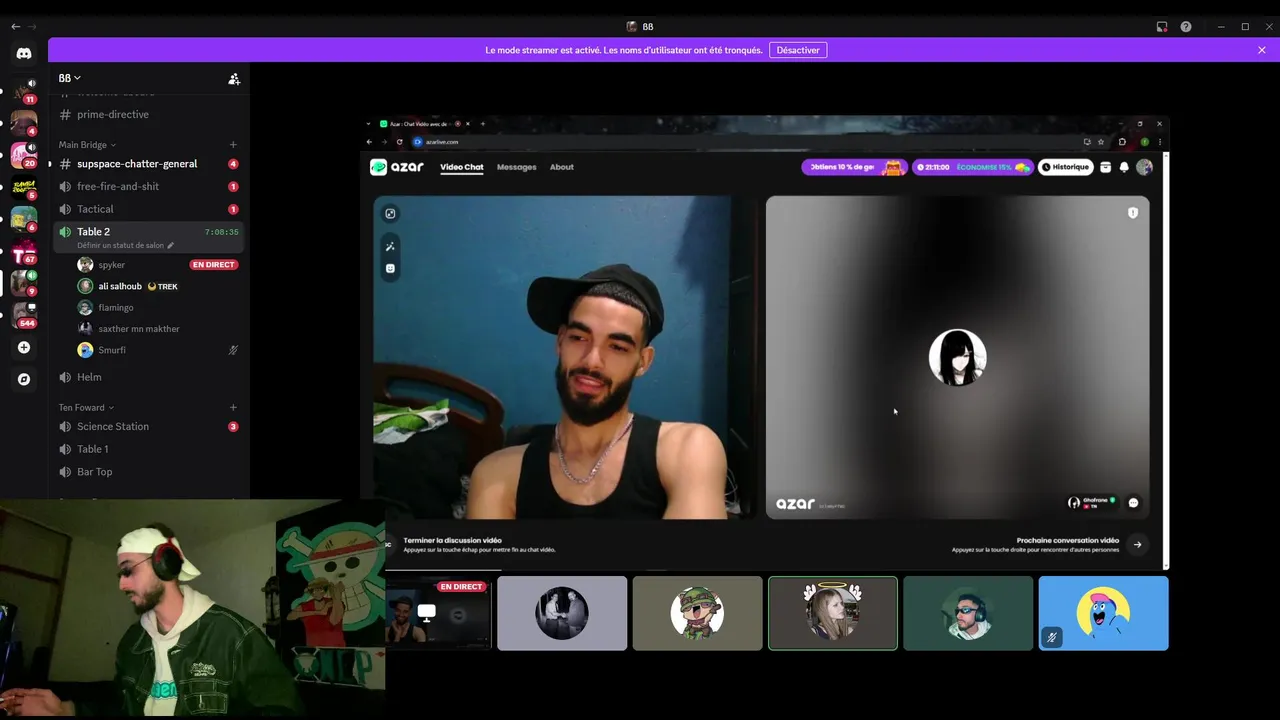Select green-outlined speaking participant tile
The width and height of the screenshot is (1280, 720).
click(x=833, y=613)
